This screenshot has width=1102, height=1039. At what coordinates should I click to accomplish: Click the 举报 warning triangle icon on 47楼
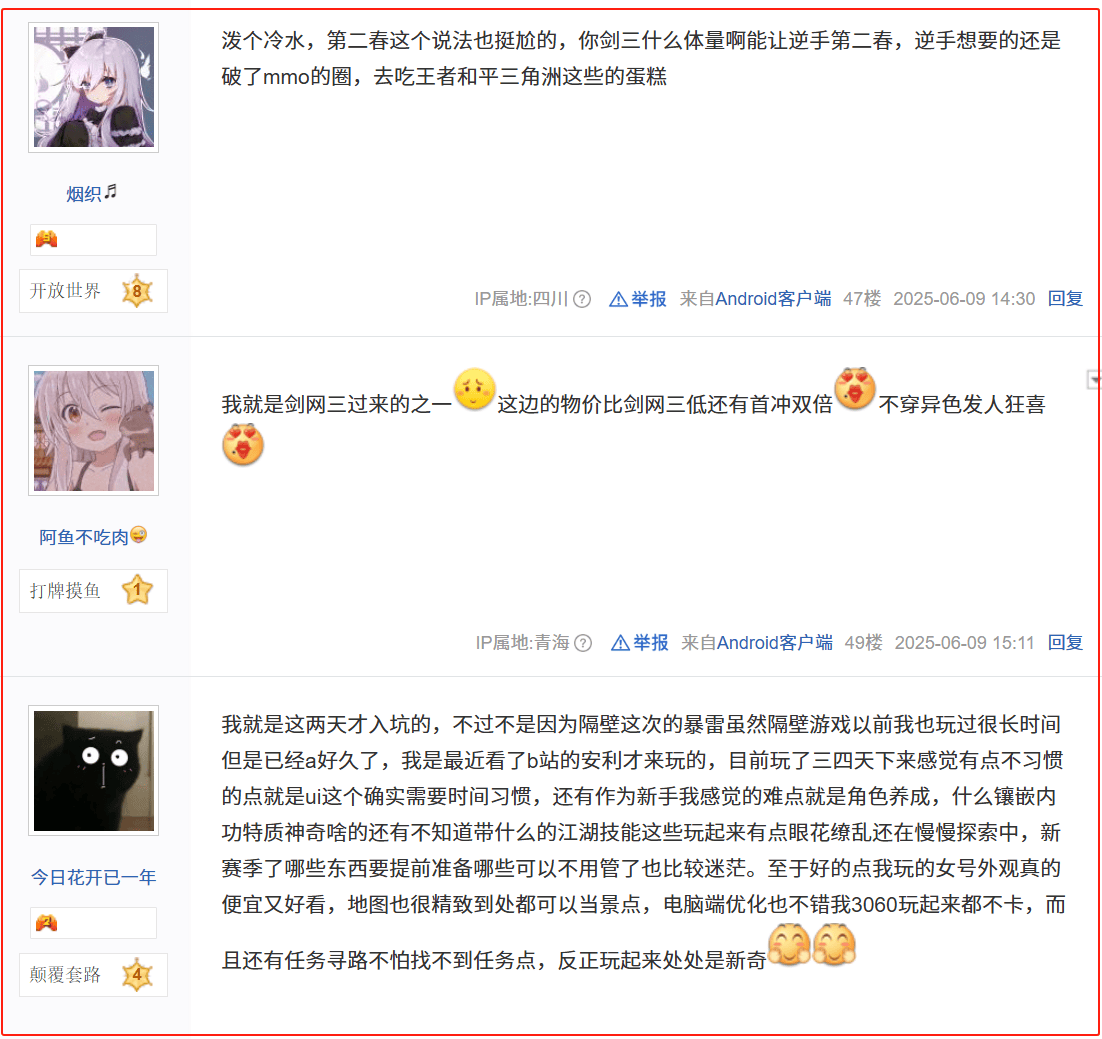(x=618, y=299)
